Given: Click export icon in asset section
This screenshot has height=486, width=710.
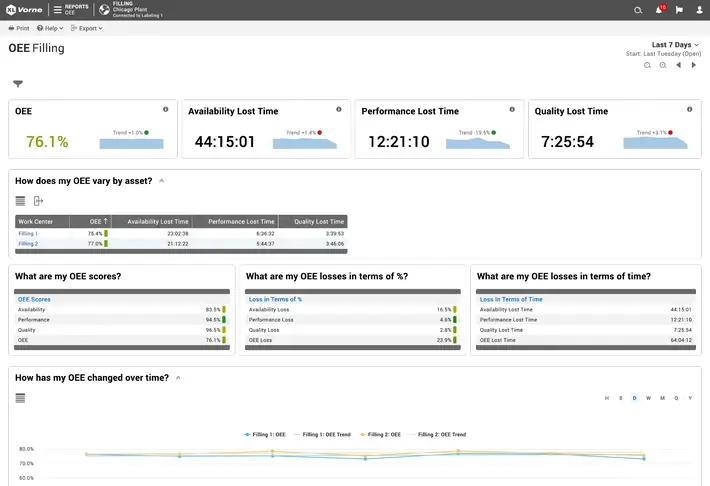Looking at the screenshot, I should [38, 201].
